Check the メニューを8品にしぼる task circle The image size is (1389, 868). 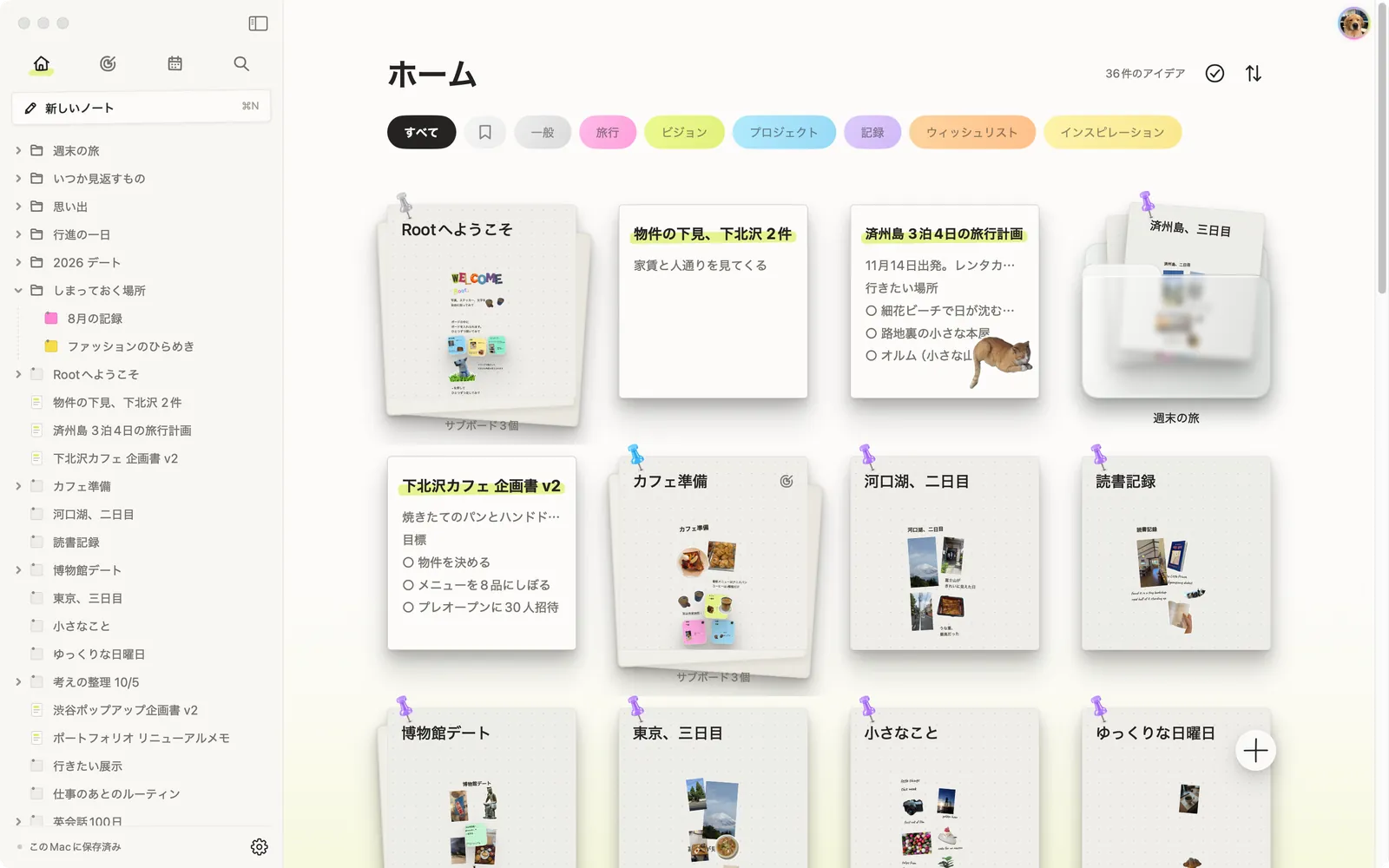coord(408,585)
